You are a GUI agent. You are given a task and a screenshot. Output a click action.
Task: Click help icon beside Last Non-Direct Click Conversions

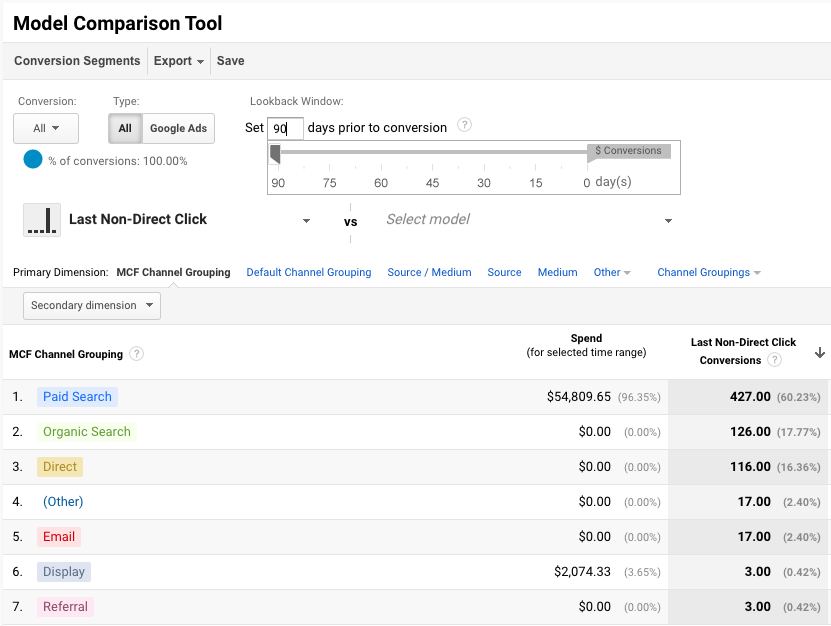(775, 360)
